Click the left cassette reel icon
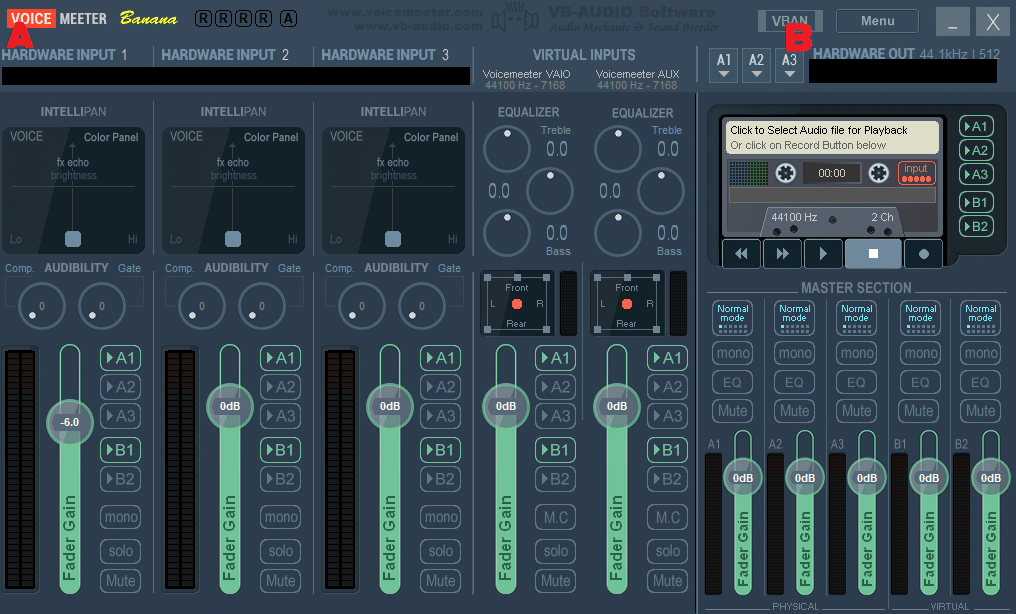1016x614 pixels. click(785, 173)
